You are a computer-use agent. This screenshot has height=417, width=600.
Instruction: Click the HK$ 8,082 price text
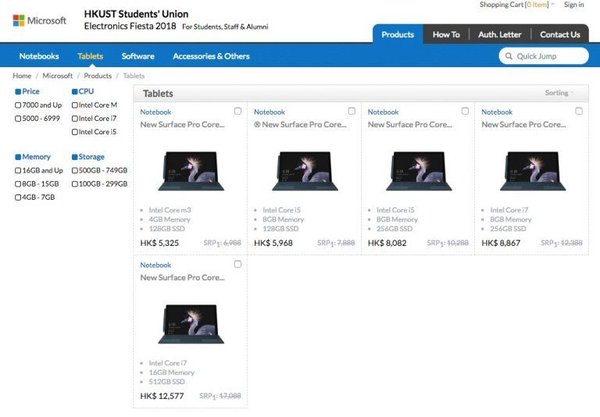pyautogui.click(x=387, y=243)
